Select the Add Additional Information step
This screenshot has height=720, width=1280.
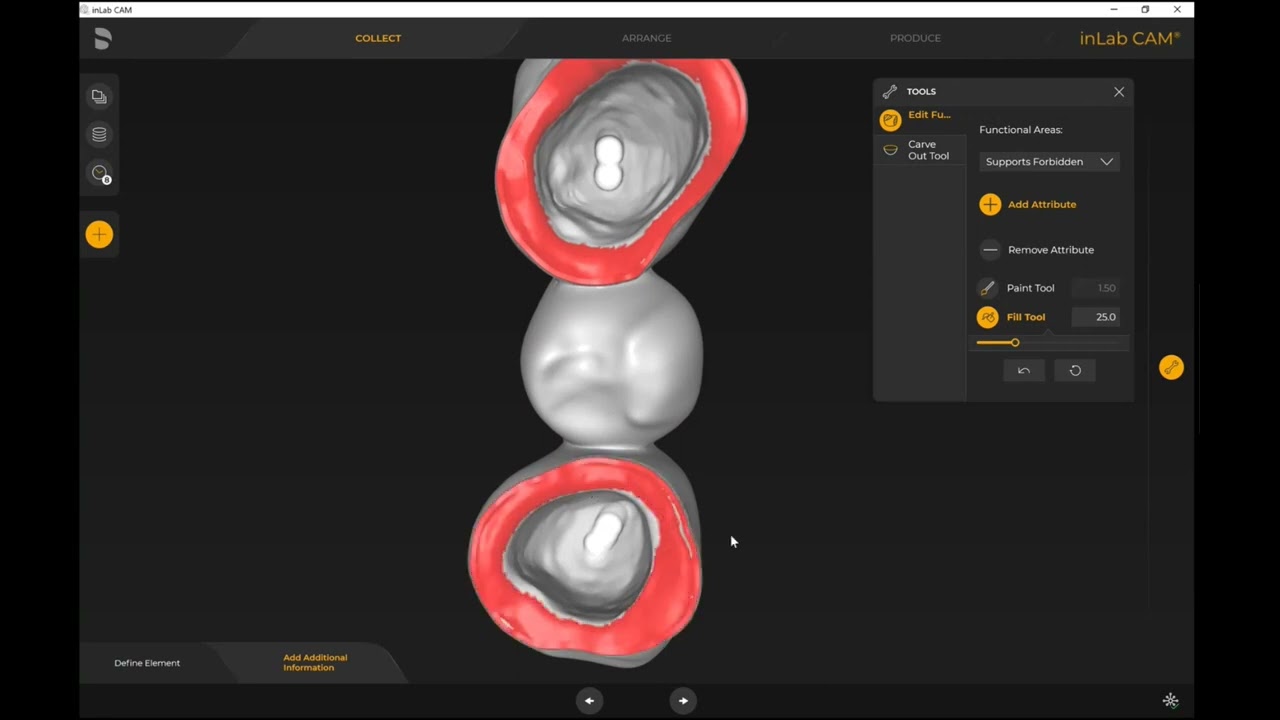pos(315,663)
